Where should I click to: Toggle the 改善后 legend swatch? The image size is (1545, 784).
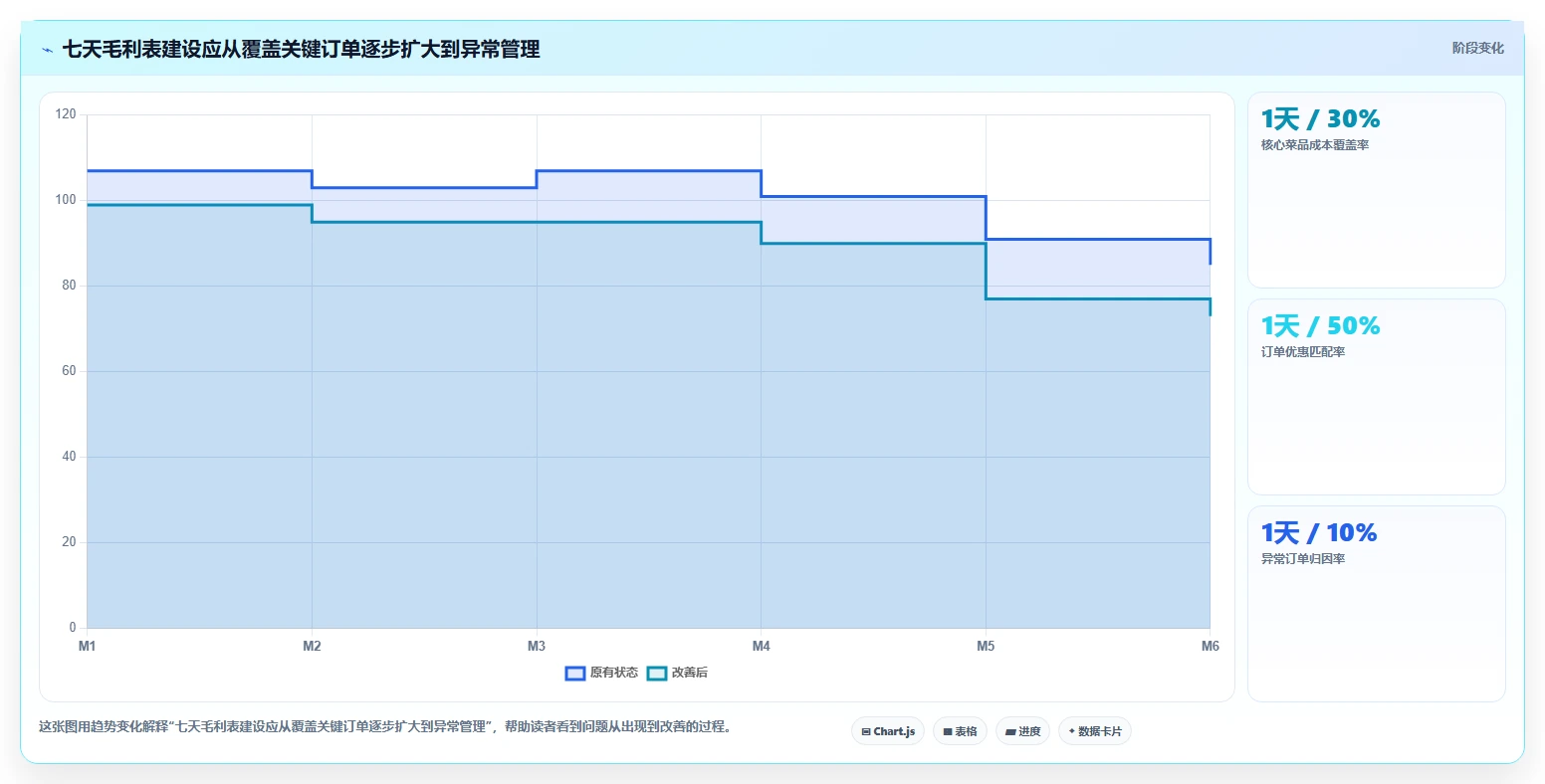click(x=657, y=674)
